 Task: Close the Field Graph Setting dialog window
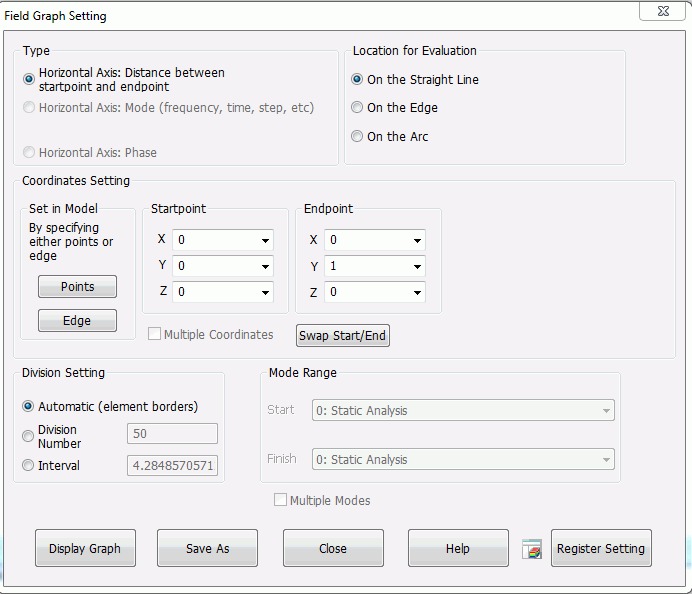pyautogui.click(x=655, y=10)
